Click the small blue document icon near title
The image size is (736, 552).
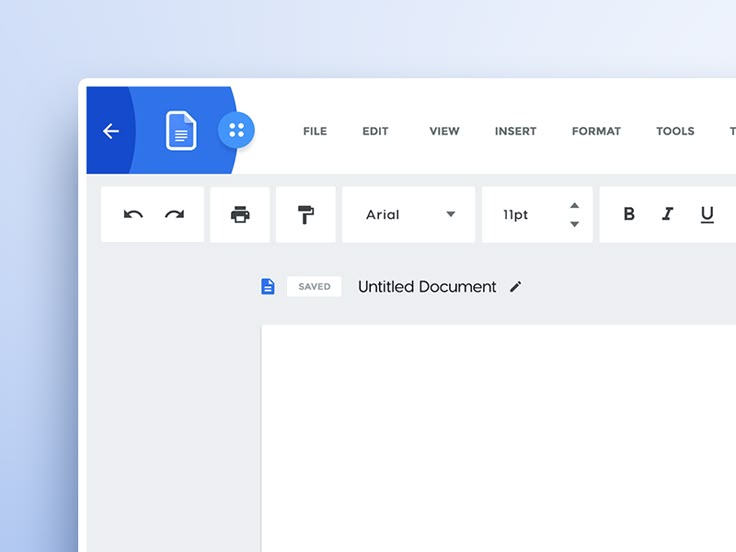[268, 286]
